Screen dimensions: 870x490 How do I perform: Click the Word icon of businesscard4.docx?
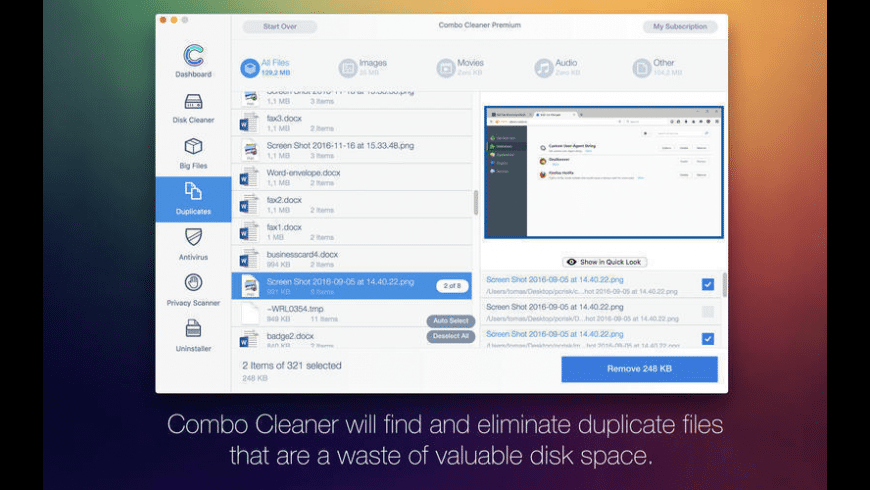point(249,259)
